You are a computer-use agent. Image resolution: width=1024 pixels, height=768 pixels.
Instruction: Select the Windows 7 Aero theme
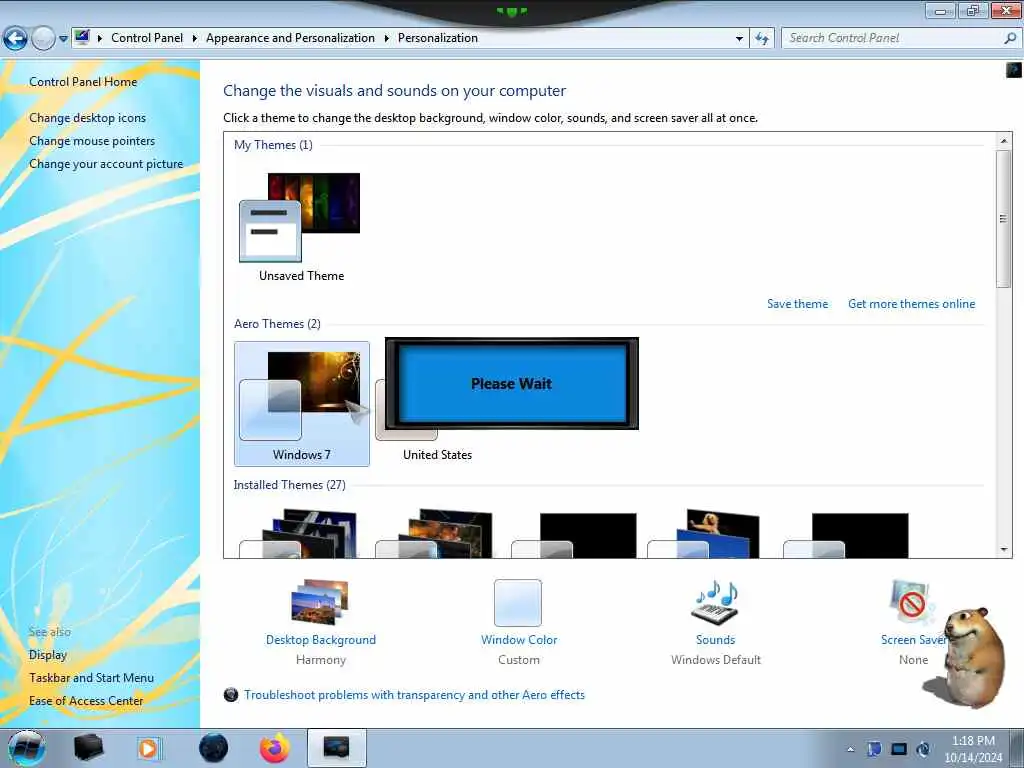302,404
